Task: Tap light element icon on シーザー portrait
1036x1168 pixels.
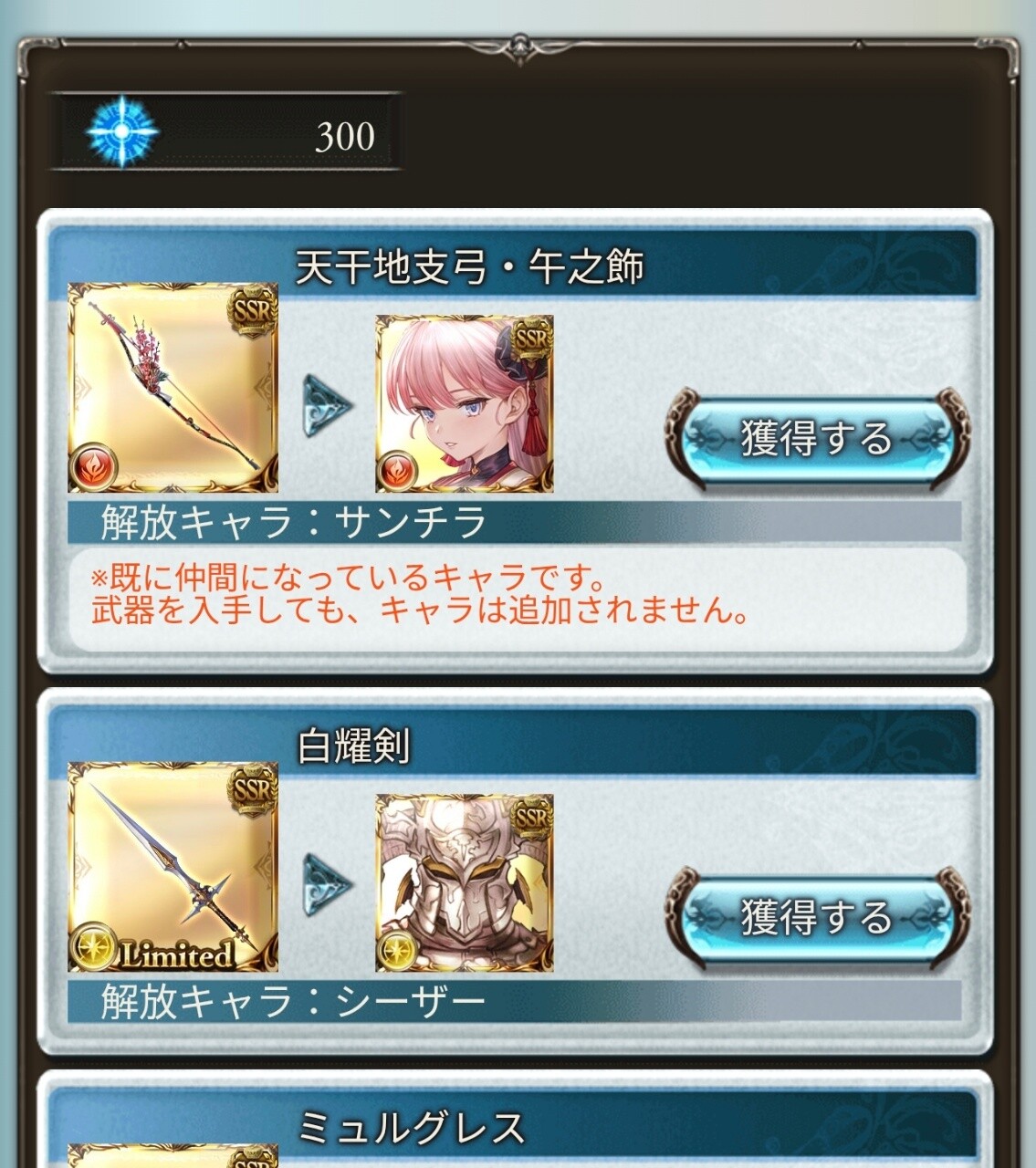Action: point(398,950)
